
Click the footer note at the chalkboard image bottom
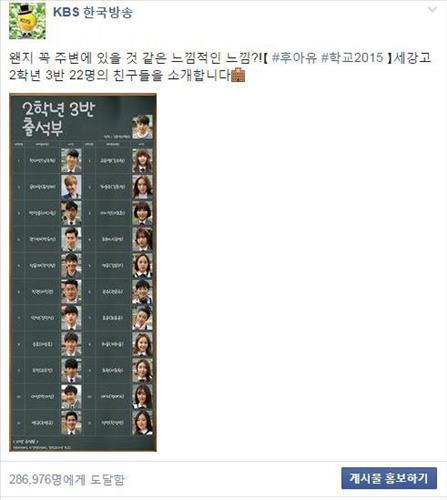coord(41,444)
